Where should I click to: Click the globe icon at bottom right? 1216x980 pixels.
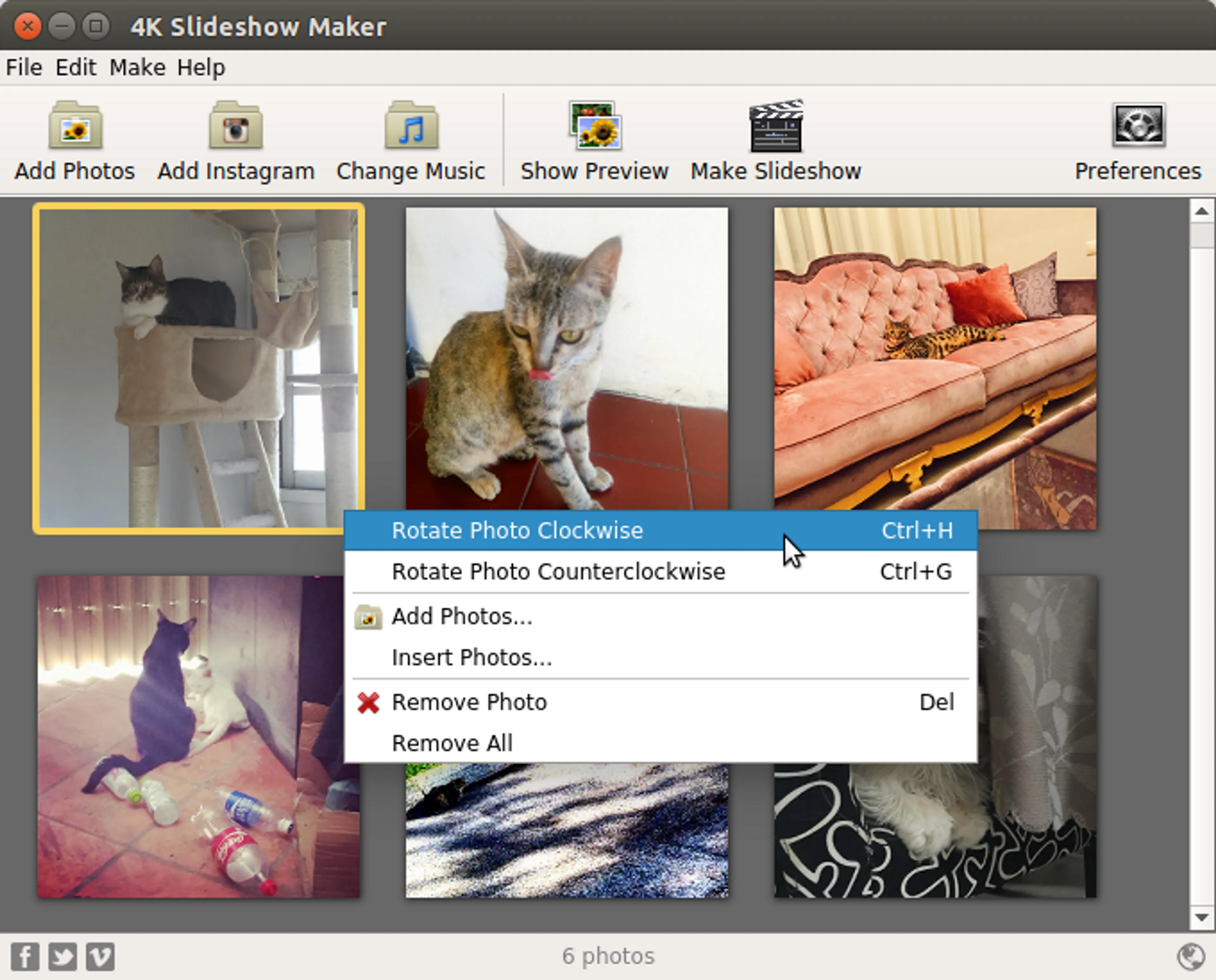tap(1191, 956)
